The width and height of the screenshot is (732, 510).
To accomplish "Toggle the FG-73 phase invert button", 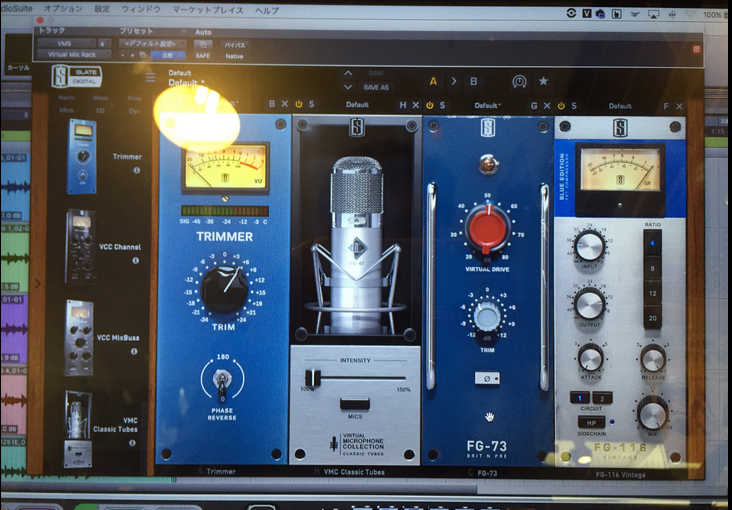I will coord(487,378).
